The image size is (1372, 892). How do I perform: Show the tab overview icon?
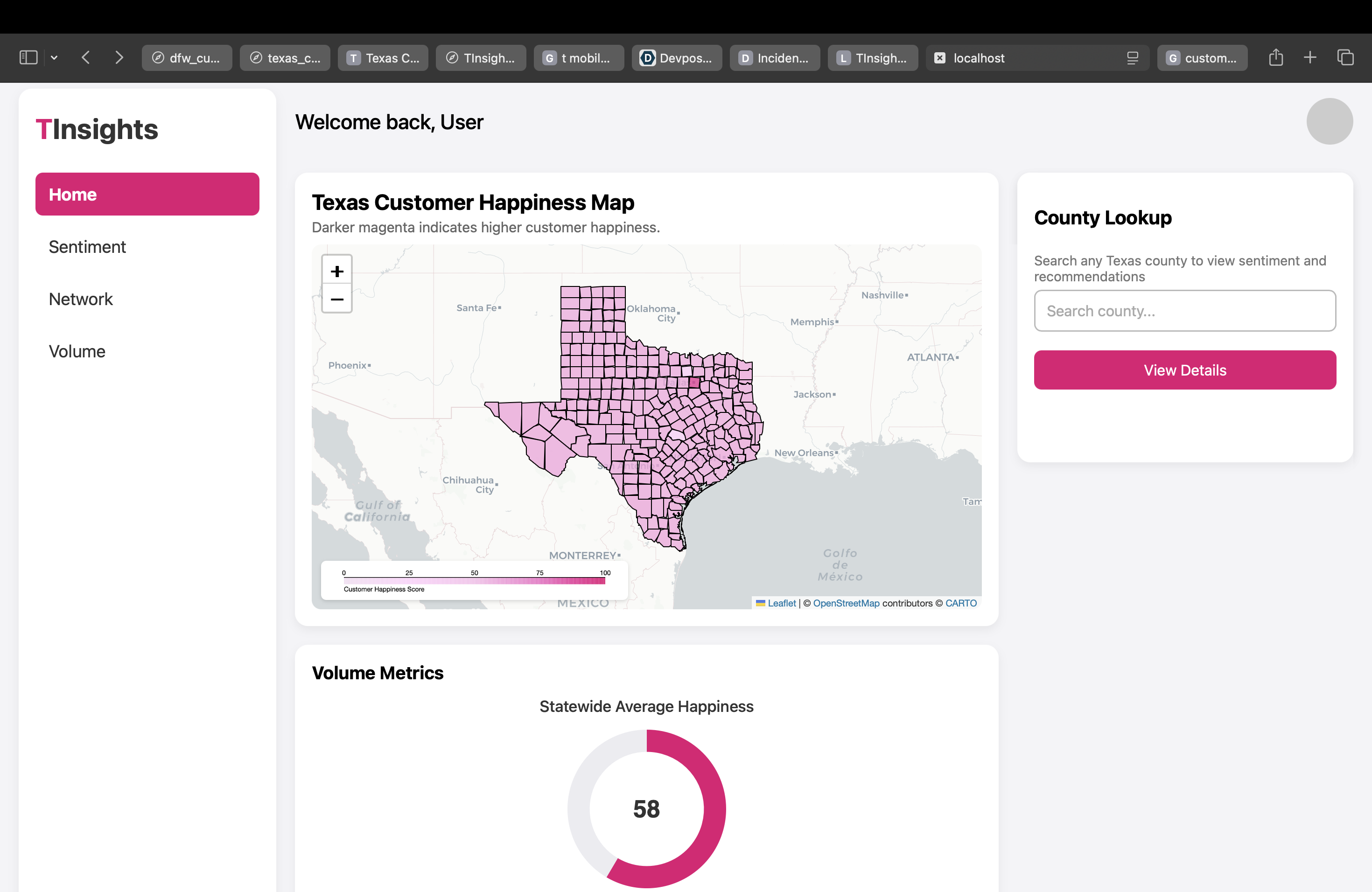coord(1345,58)
